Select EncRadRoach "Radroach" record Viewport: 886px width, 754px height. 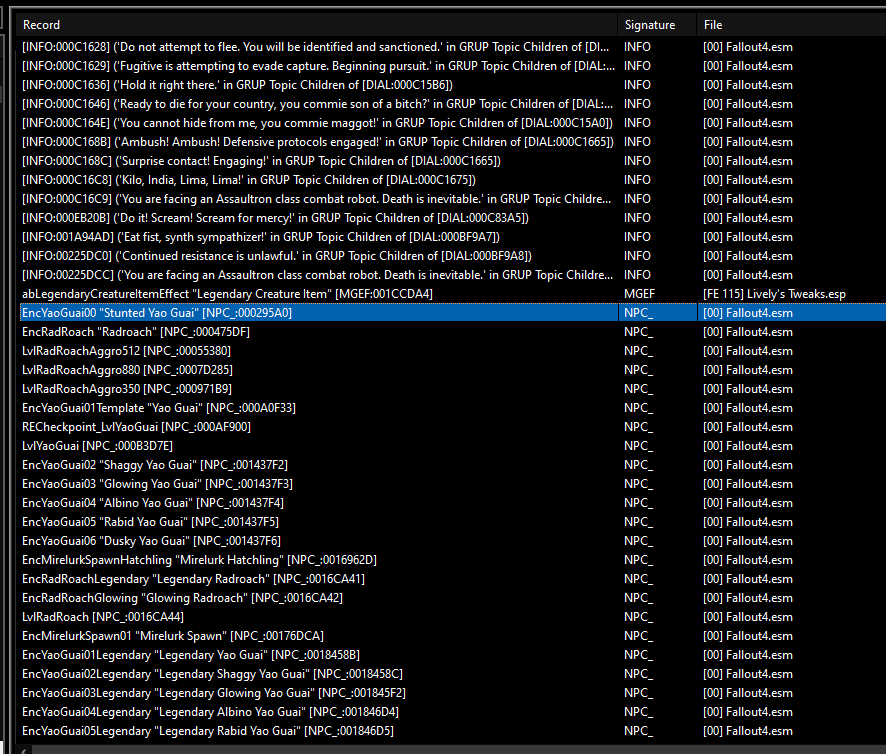point(452,332)
